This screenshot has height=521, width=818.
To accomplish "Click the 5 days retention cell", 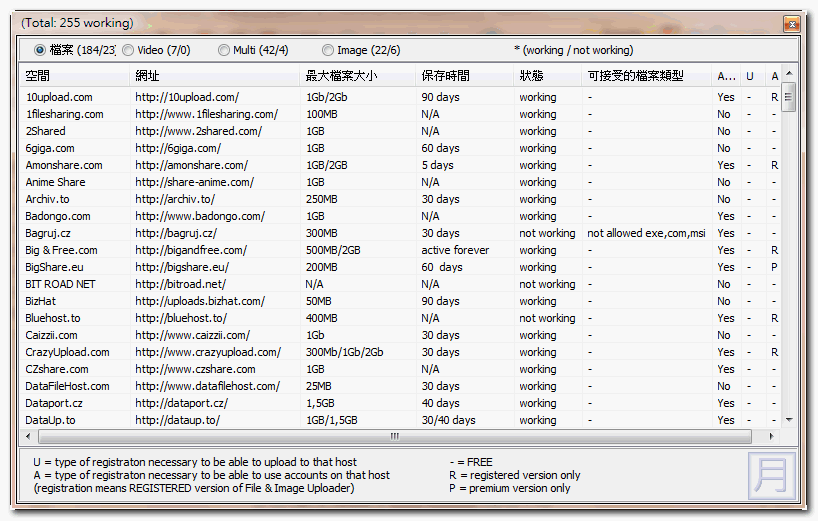I will [x=437, y=165].
